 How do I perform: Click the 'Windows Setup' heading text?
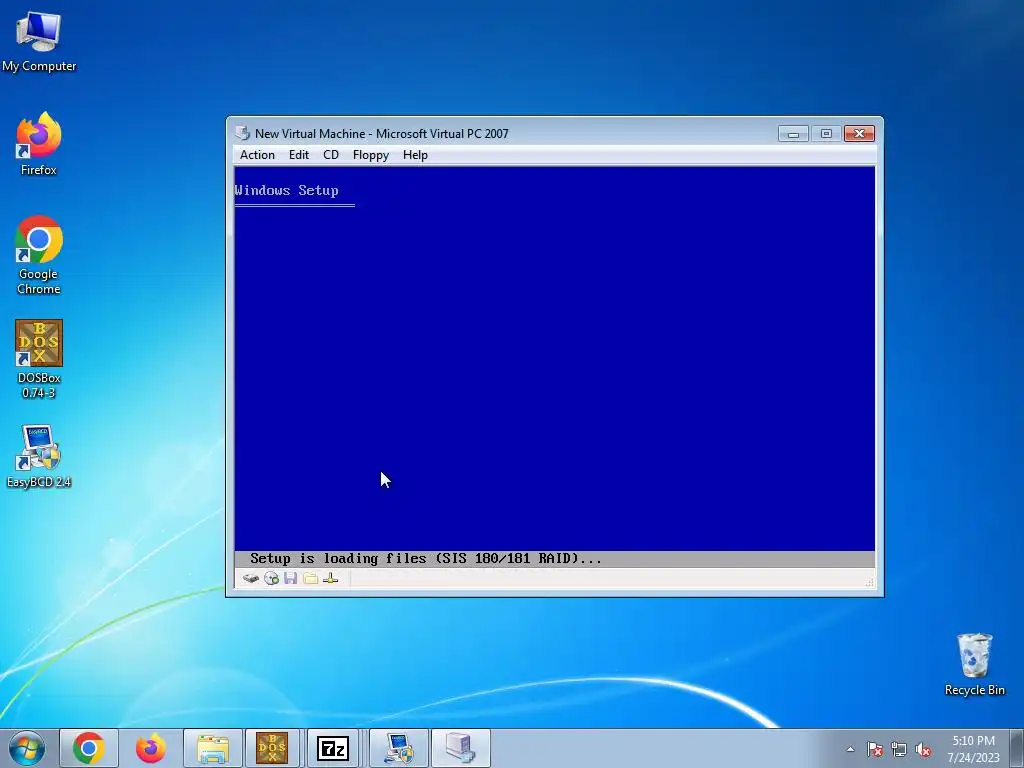pyautogui.click(x=287, y=190)
